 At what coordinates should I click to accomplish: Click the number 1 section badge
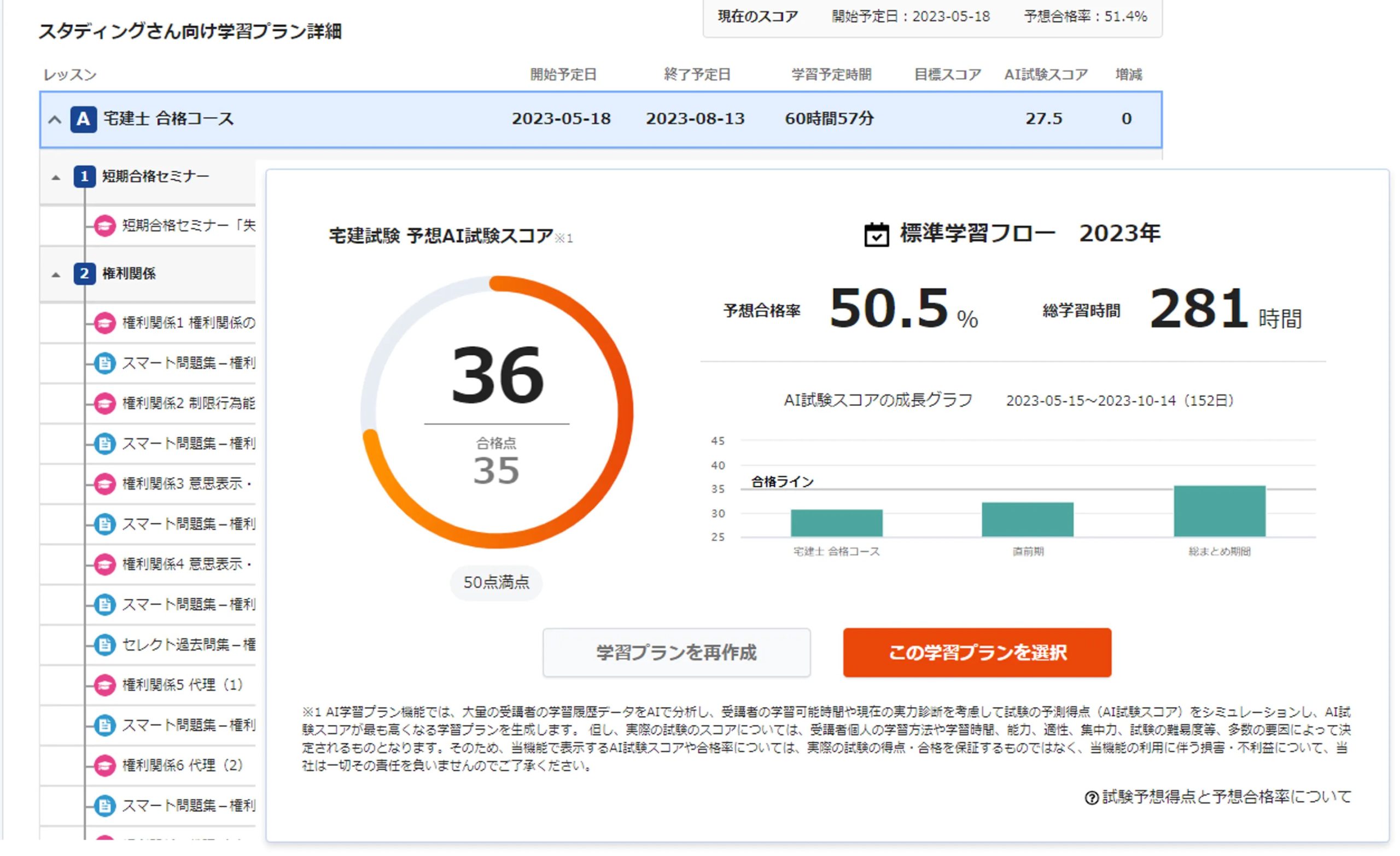[84, 177]
